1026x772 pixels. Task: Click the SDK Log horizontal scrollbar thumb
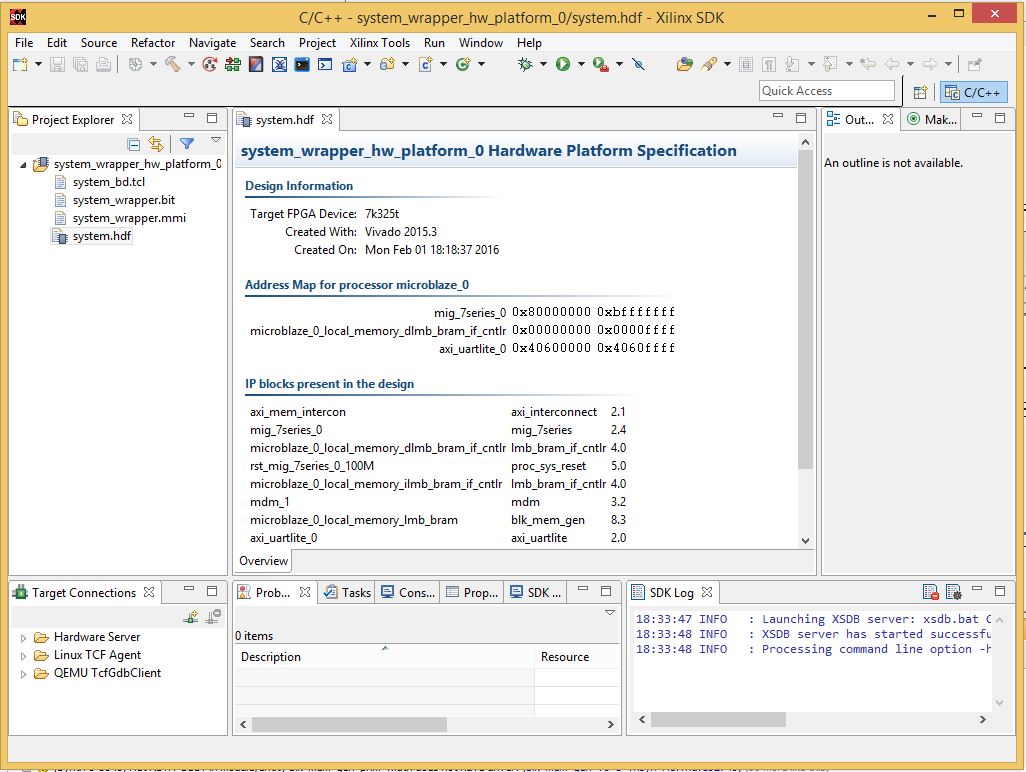pos(718,720)
